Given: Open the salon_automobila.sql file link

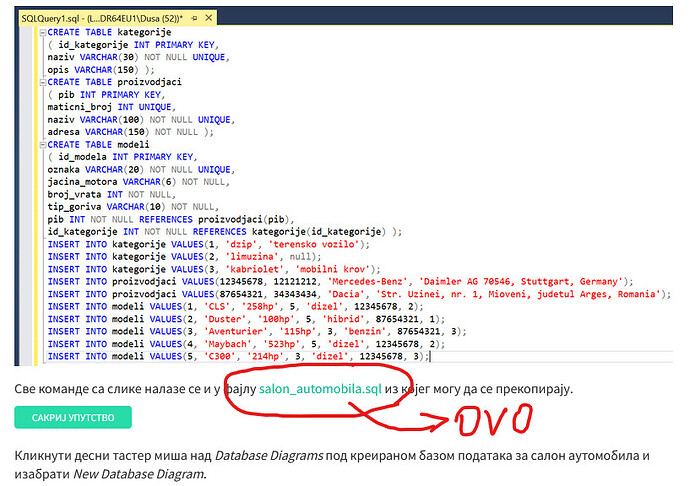Looking at the screenshot, I should coord(320,389).
